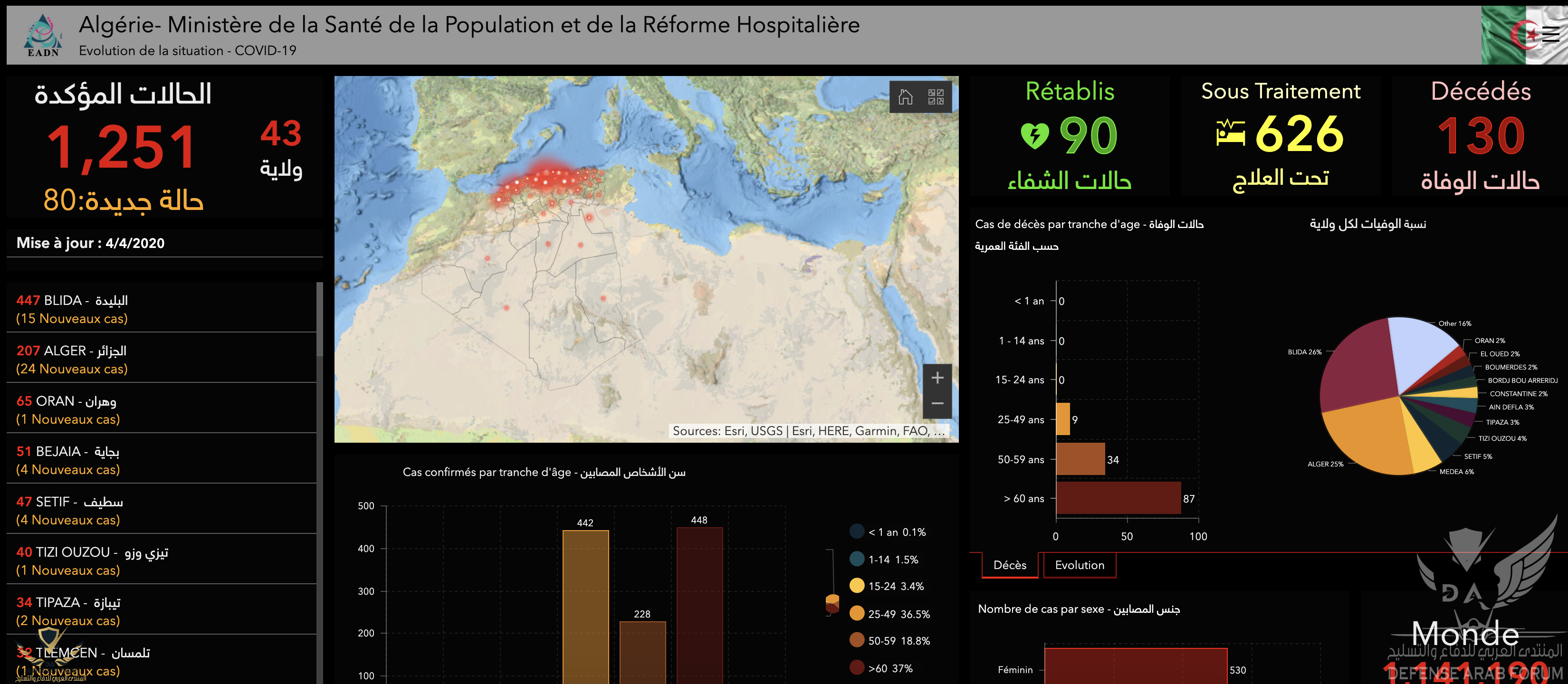Click the EADN logo in header
Viewport: 1568px width, 684px height.
43,35
